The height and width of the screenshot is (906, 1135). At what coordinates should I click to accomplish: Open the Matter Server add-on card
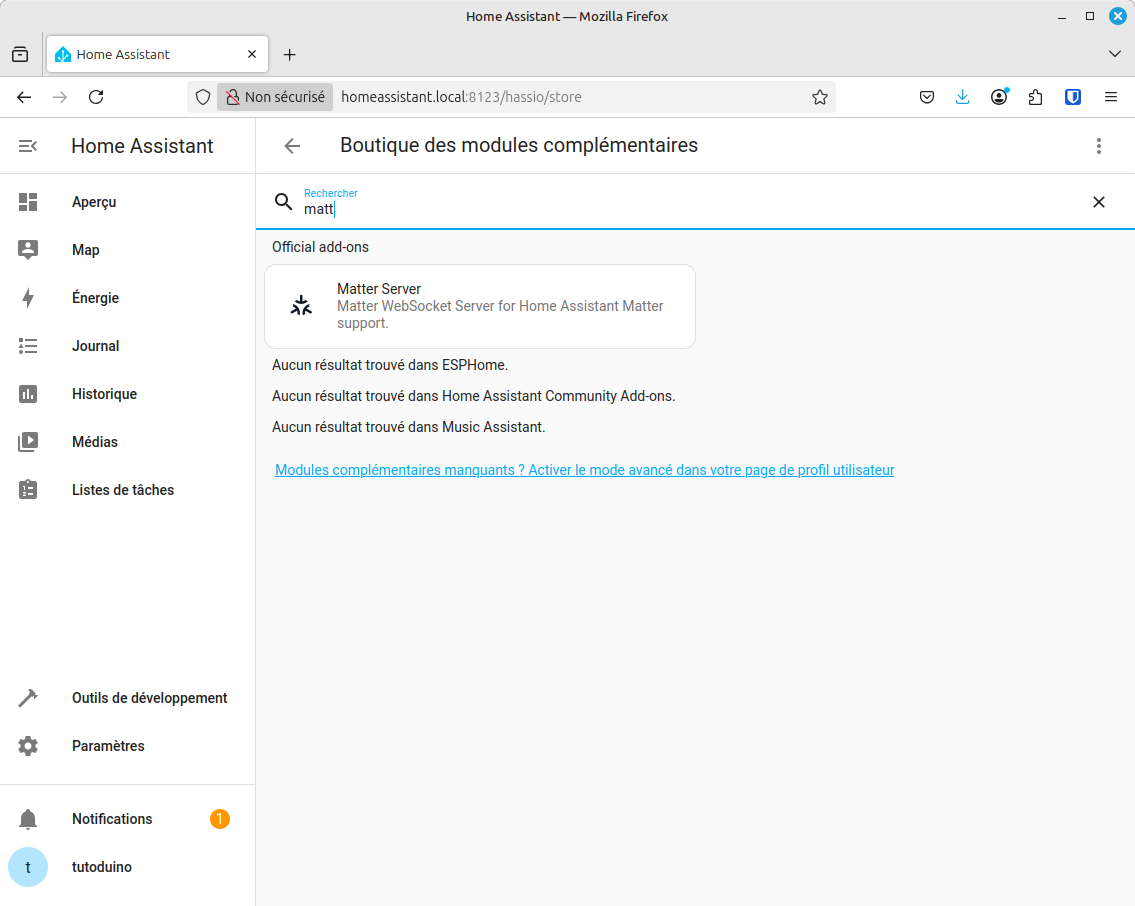pos(479,305)
